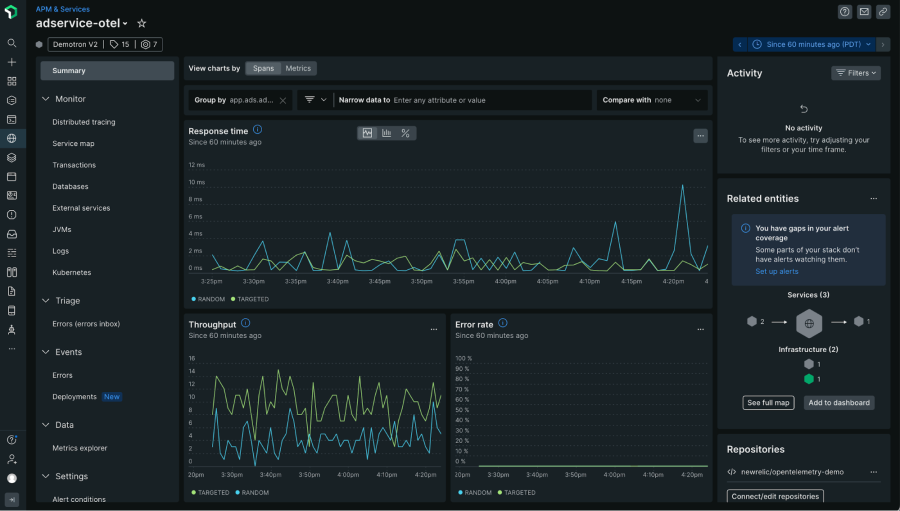Viewport: 900px width, 511px height.
Task: Open the mobile device nav icon
Action: (x=11, y=311)
